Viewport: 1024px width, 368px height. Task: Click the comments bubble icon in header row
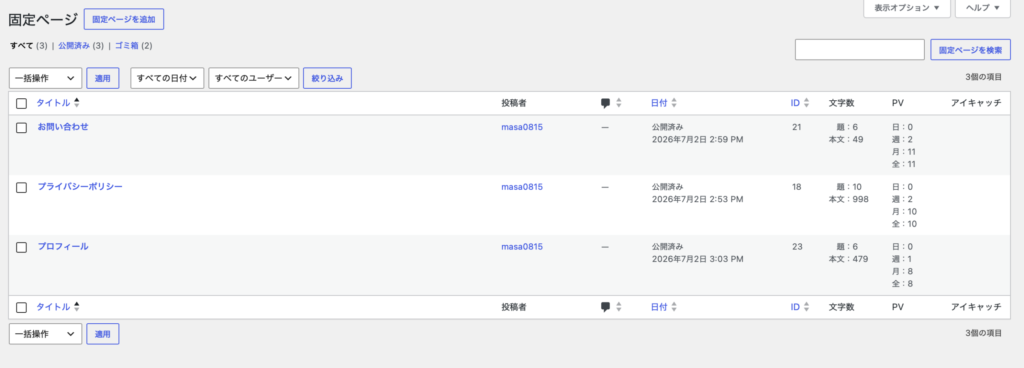point(605,103)
